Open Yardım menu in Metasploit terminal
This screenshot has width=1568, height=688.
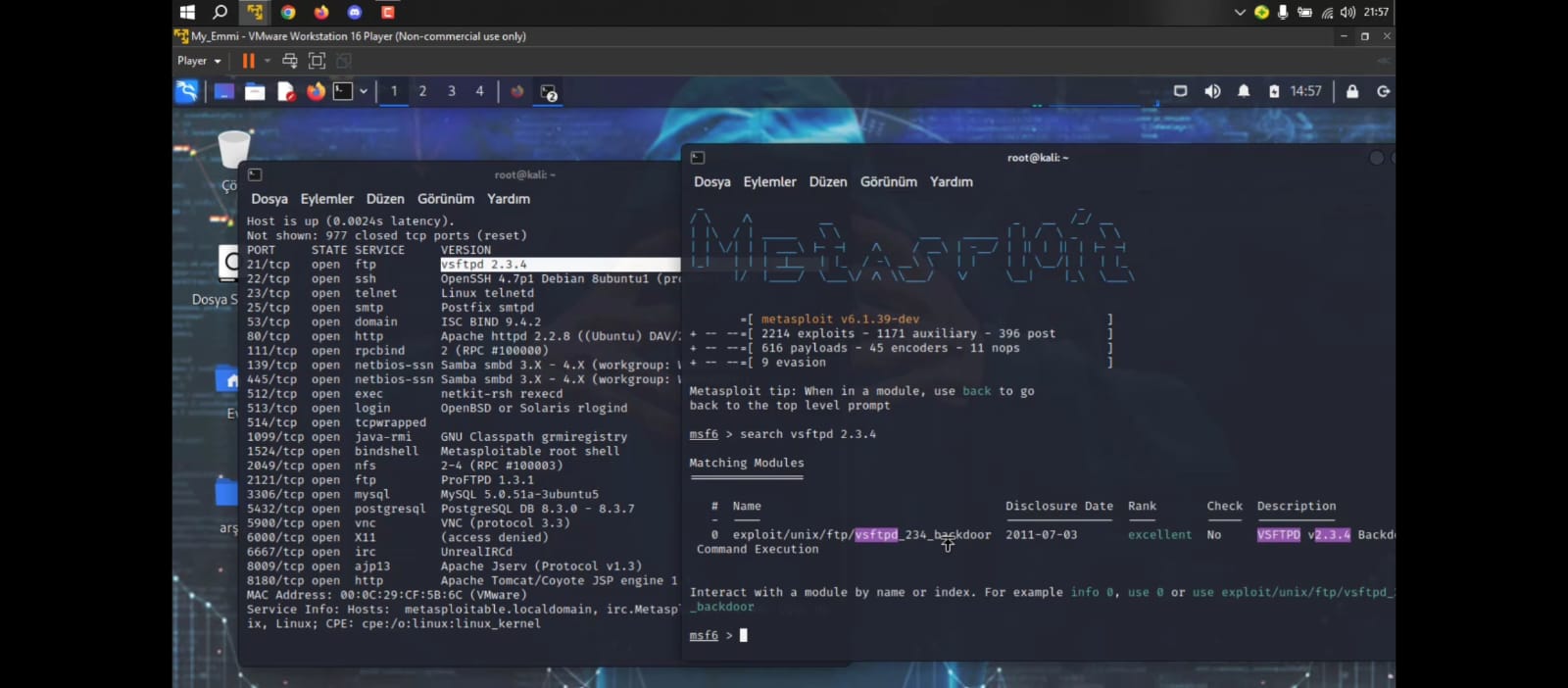[x=952, y=182]
